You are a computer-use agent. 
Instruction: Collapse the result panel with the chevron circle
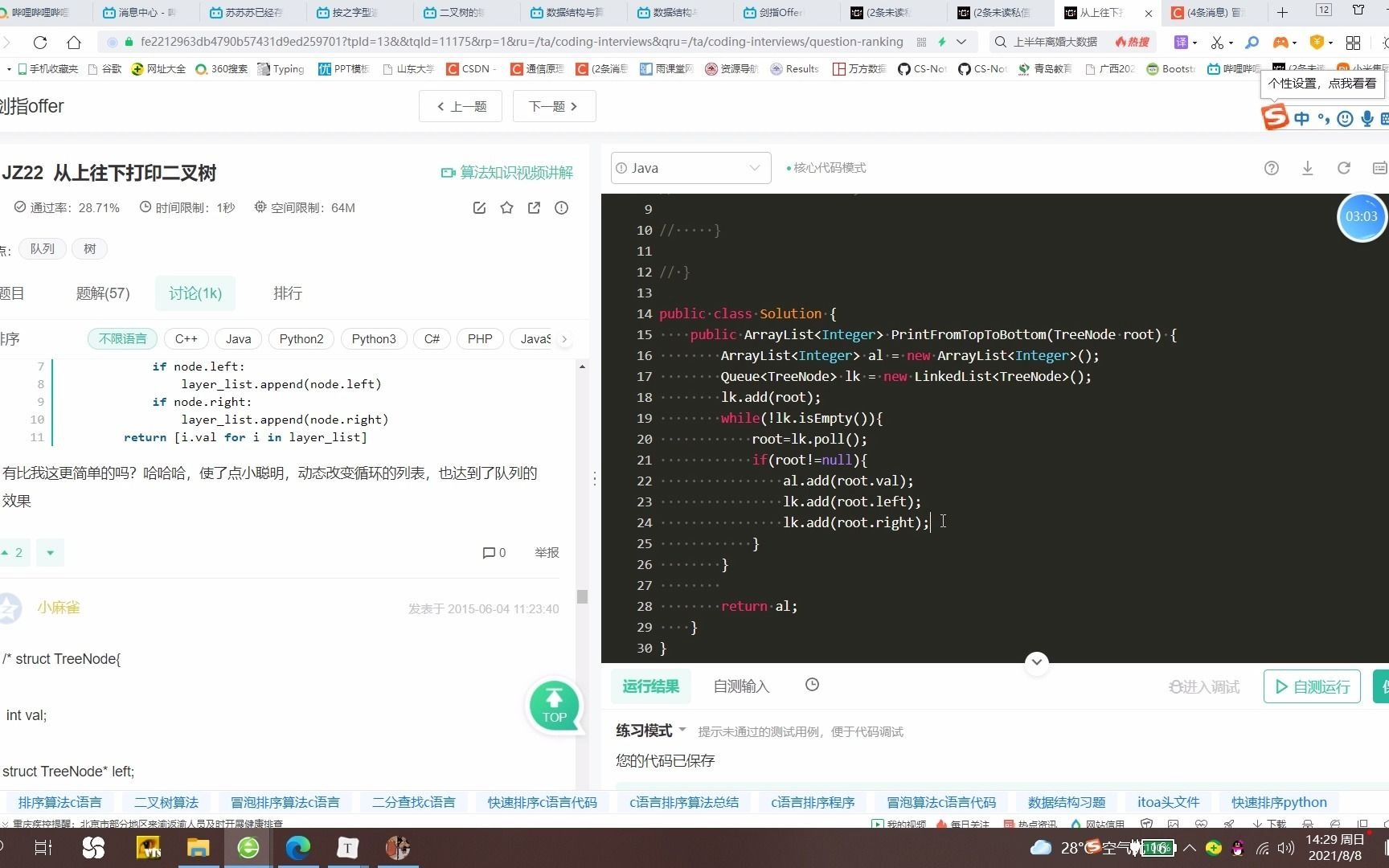[1036, 662]
